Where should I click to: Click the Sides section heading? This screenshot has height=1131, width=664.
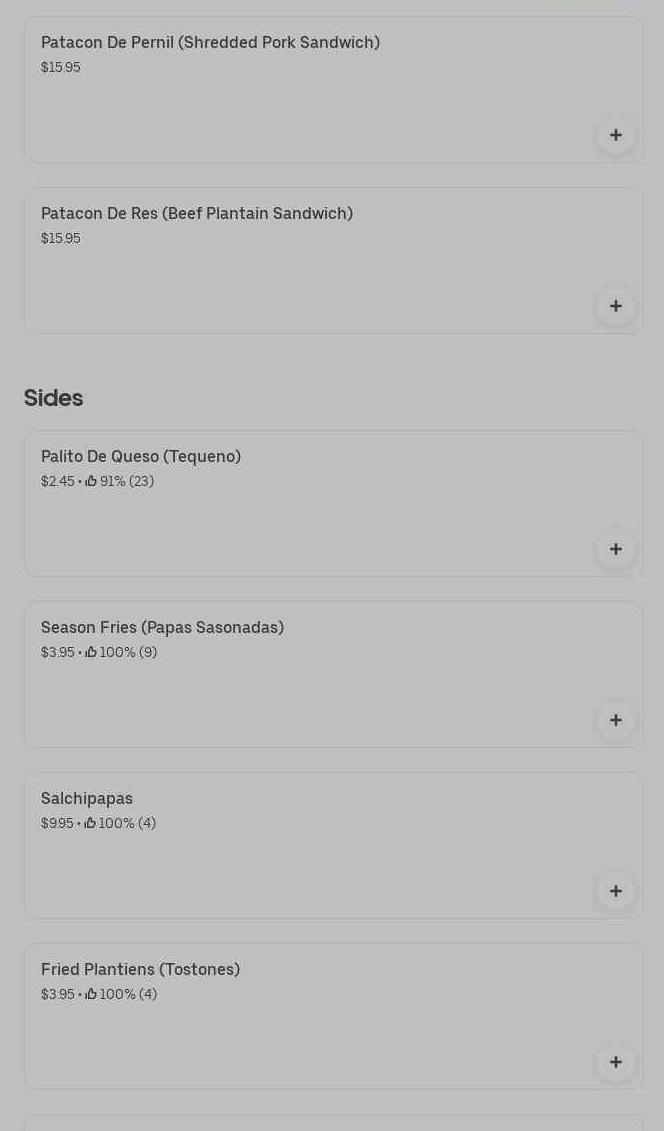pos(53,398)
